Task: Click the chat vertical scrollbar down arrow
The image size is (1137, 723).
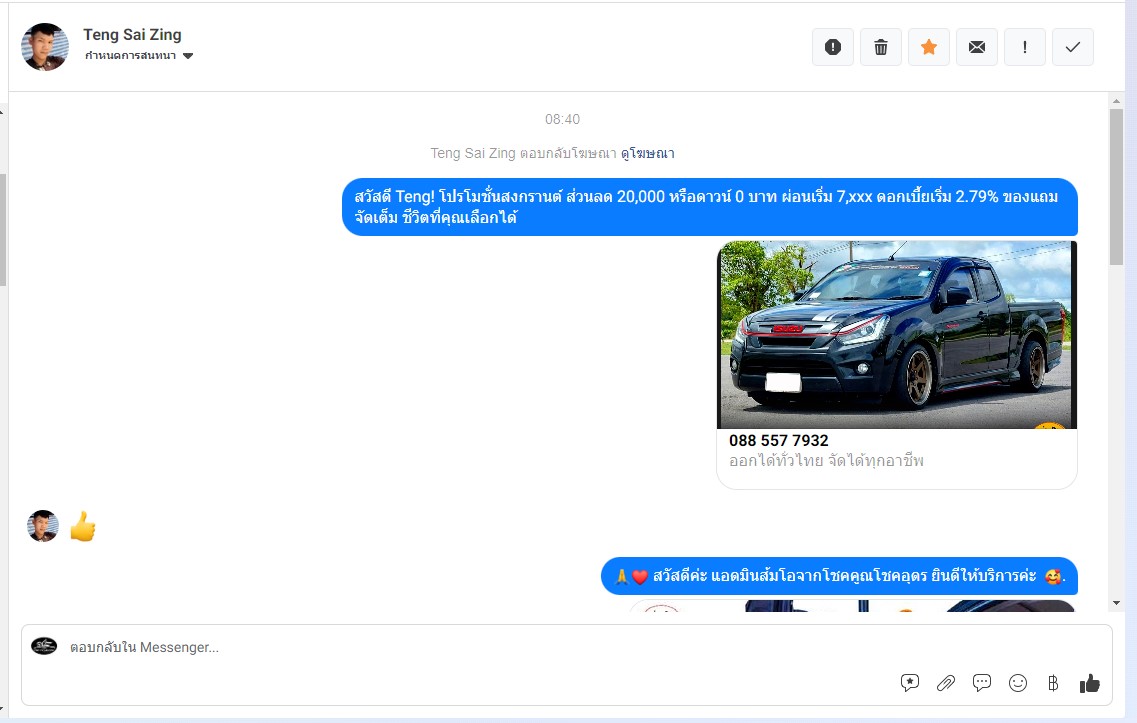Action: click(1117, 603)
